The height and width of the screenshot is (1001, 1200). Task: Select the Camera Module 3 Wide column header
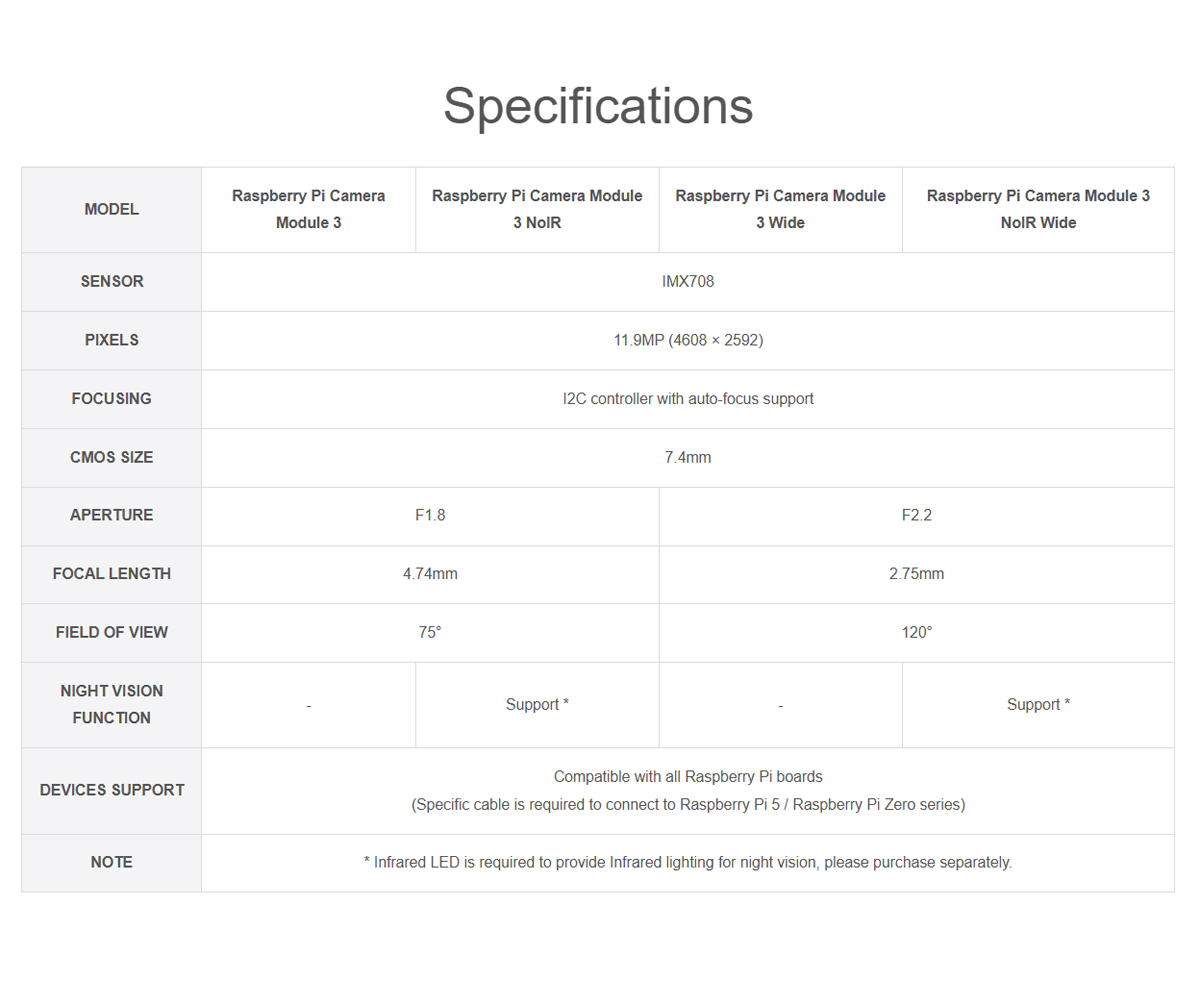coord(780,209)
